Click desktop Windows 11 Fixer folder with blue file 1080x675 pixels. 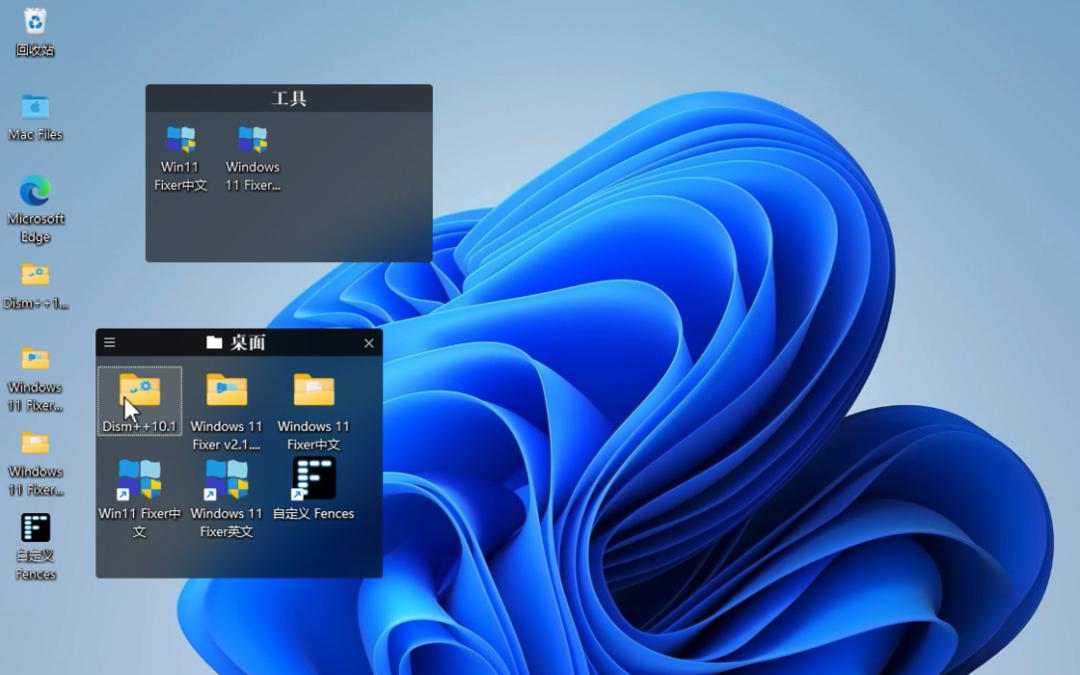[x=35, y=359]
